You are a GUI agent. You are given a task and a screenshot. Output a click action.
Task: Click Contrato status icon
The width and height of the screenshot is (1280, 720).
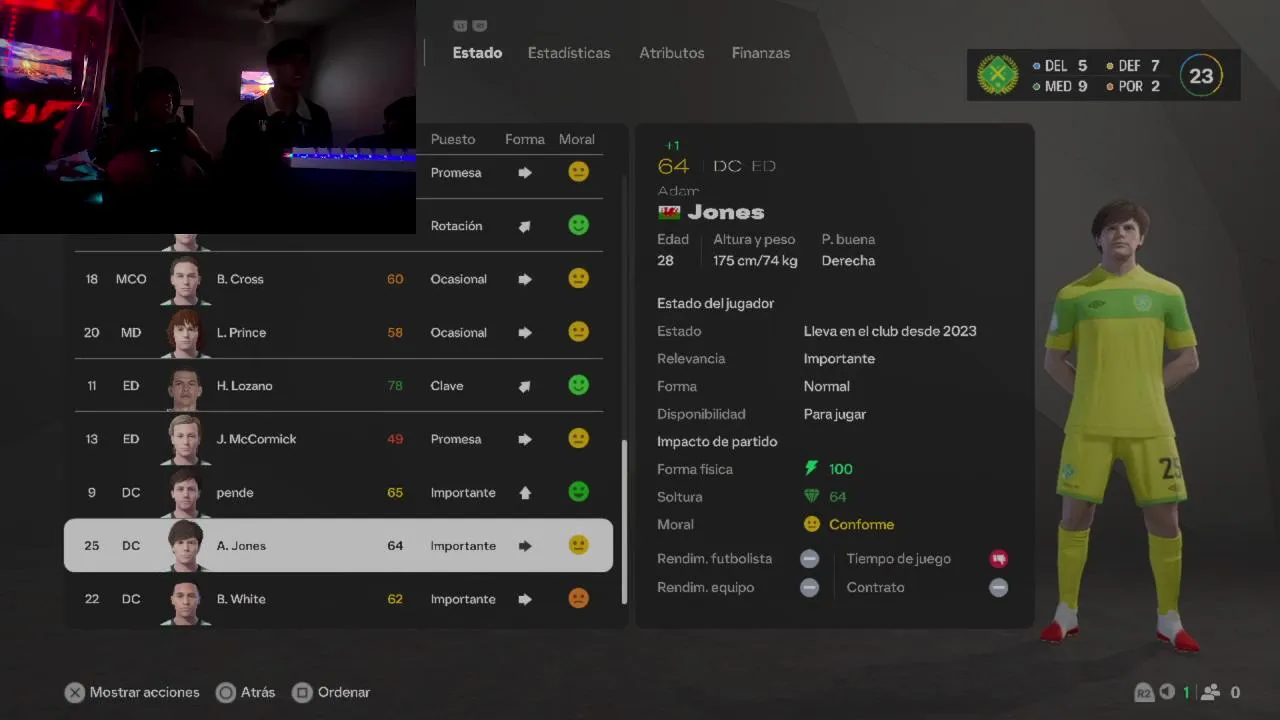click(x=998, y=587)
